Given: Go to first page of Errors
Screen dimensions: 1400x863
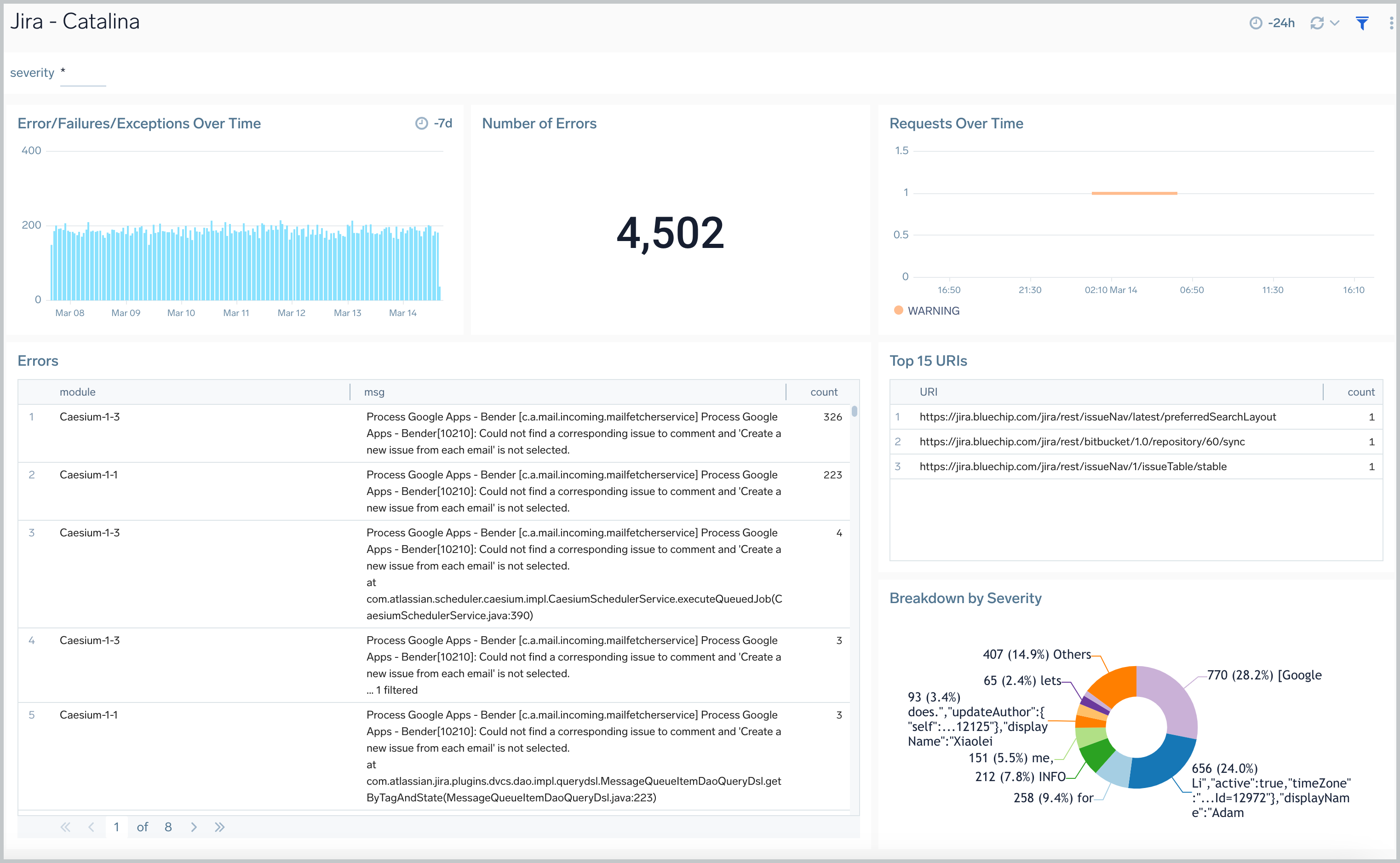Looking at the screenshot, I should [65, 827].
